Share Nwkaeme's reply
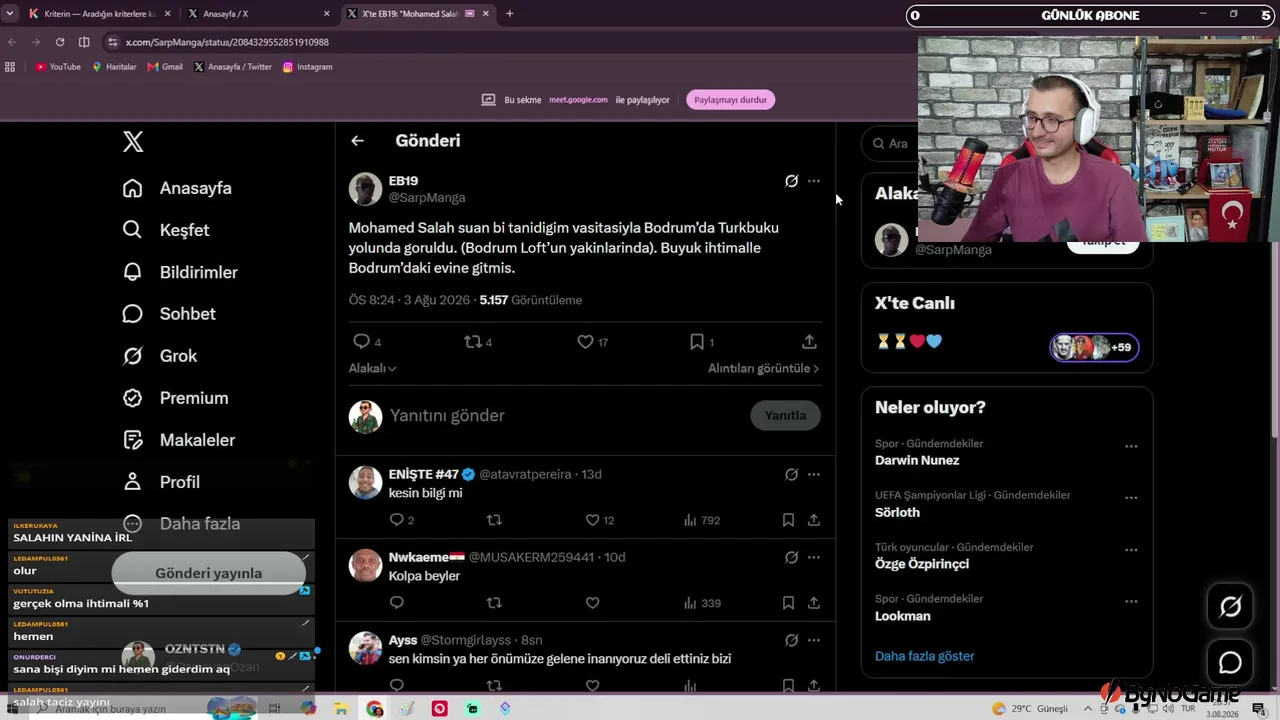 coord(814,603)
